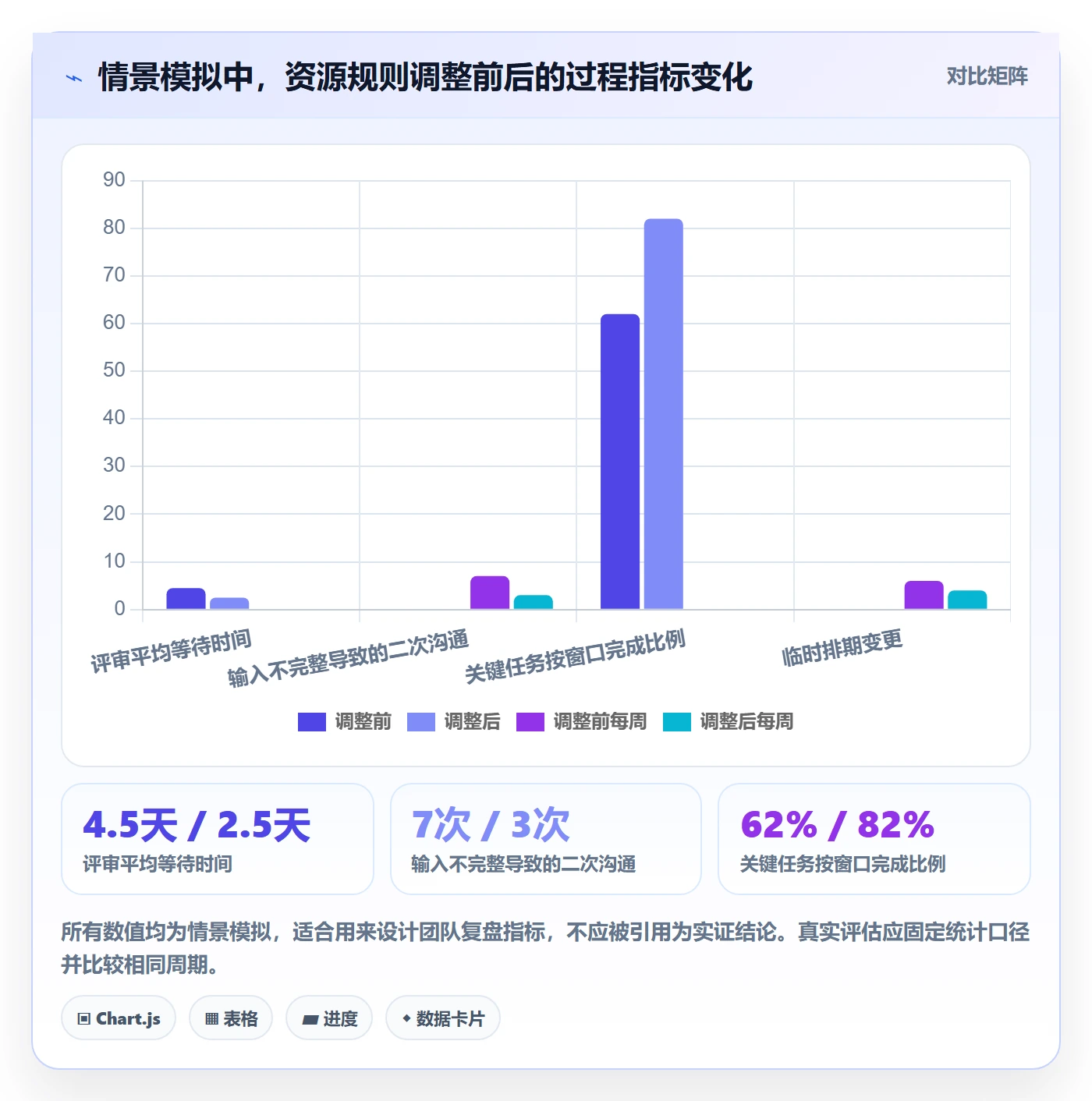Screen dimensions: 1092x1101
Task: Click the lightning bolt icon beside the title
Action: coord(74,78)
